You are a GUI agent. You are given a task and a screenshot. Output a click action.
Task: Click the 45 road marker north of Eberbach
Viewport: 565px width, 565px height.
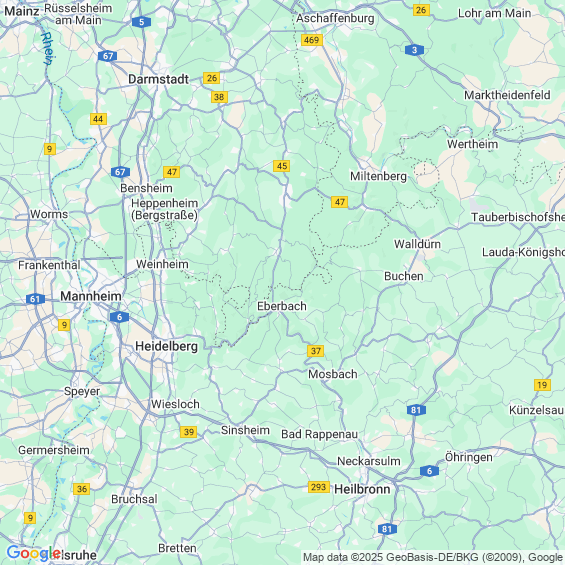pos(282,166)
